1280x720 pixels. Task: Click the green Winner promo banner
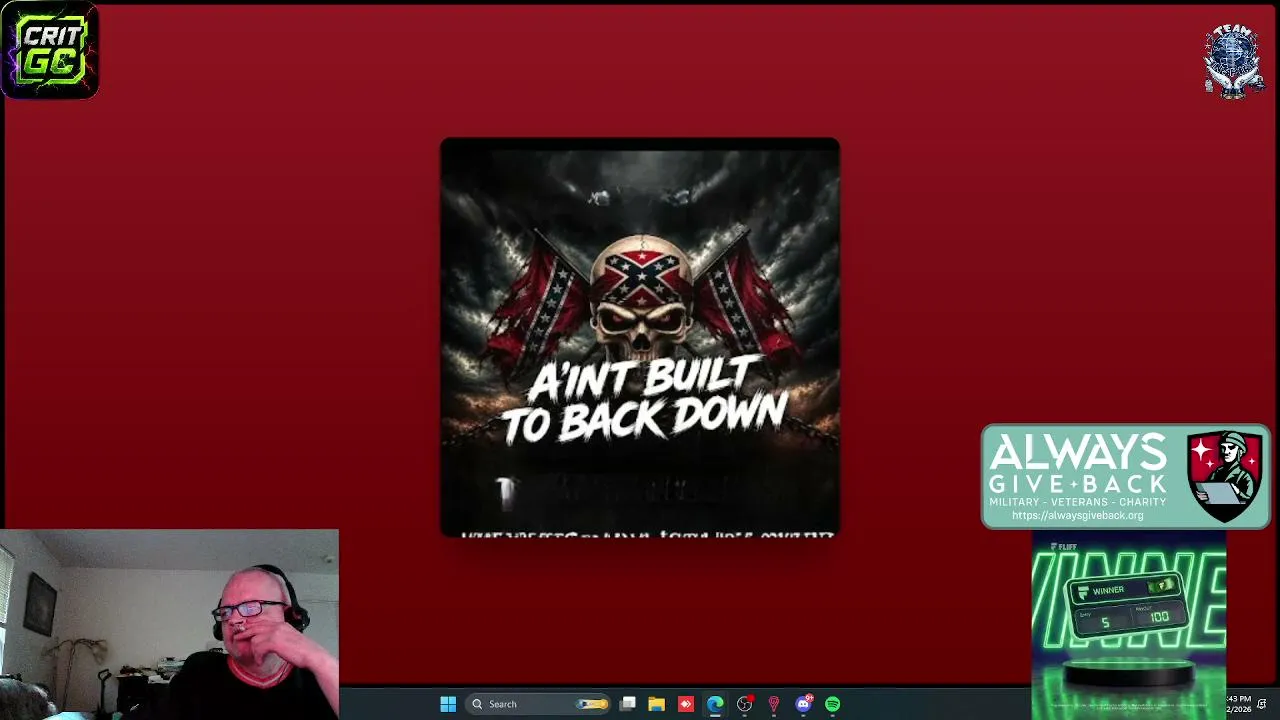(1129, 625)
